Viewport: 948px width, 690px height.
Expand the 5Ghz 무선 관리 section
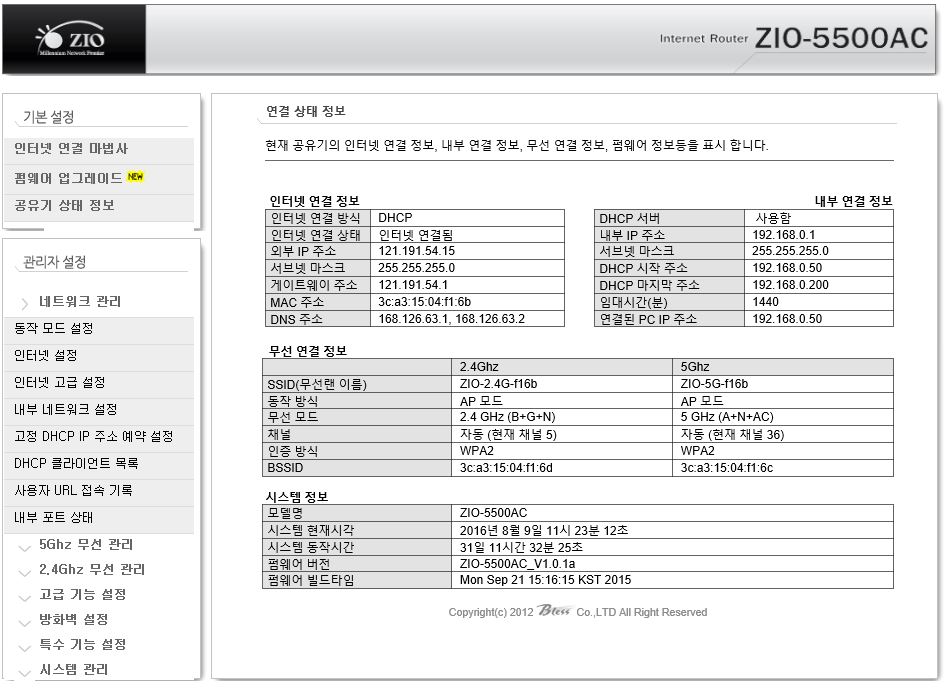(x=85, y=545)
